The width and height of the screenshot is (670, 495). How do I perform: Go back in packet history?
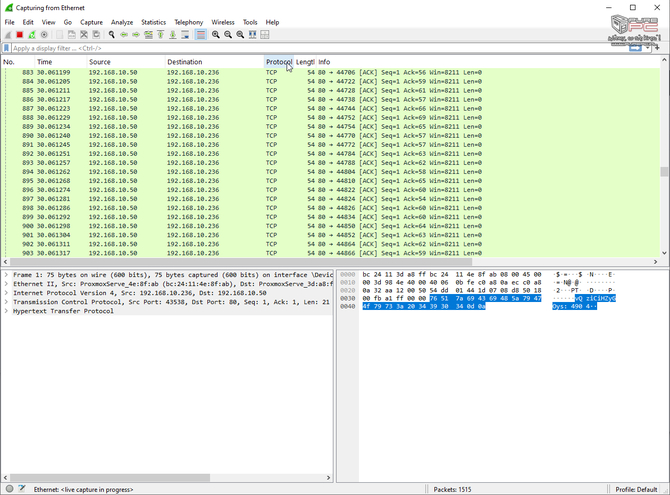[124, 35]
